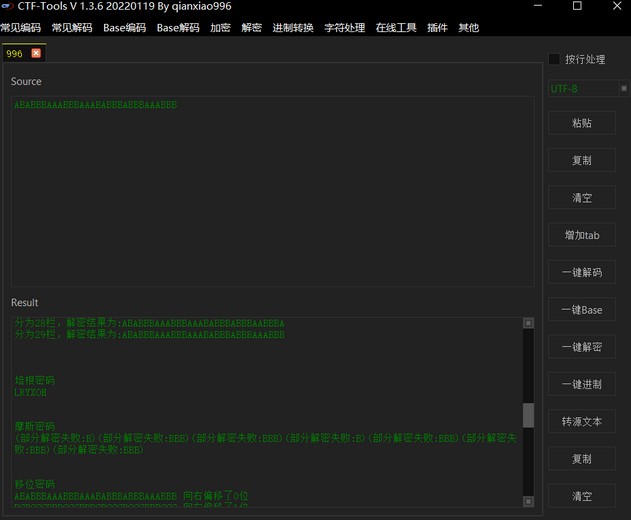This screenshot has width=631, height=520.
Task: Close the 996 tab with its red X icon
Action: pyautogui.click(x=37, y=53)
